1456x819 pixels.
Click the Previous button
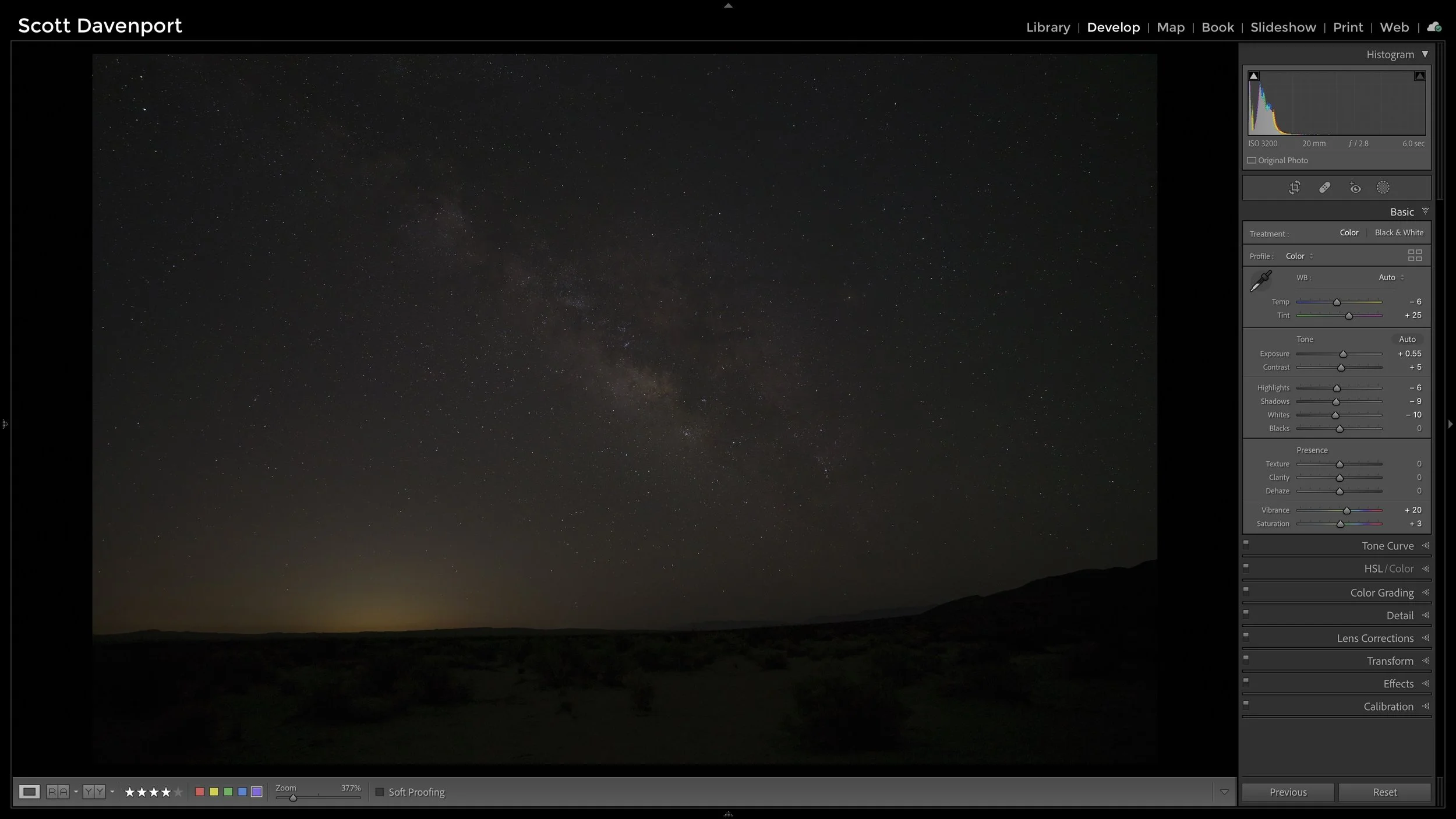pos(1287,792)
